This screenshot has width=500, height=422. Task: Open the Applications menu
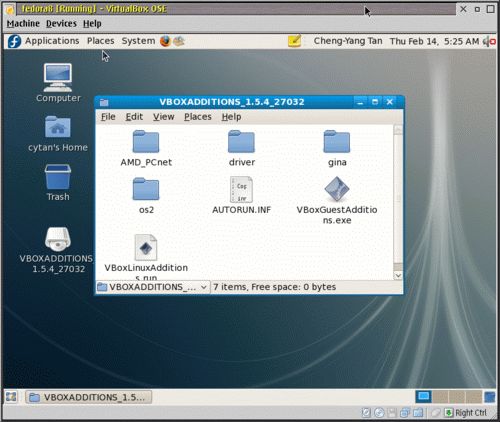pyautogui.click(x=52, y=41)
